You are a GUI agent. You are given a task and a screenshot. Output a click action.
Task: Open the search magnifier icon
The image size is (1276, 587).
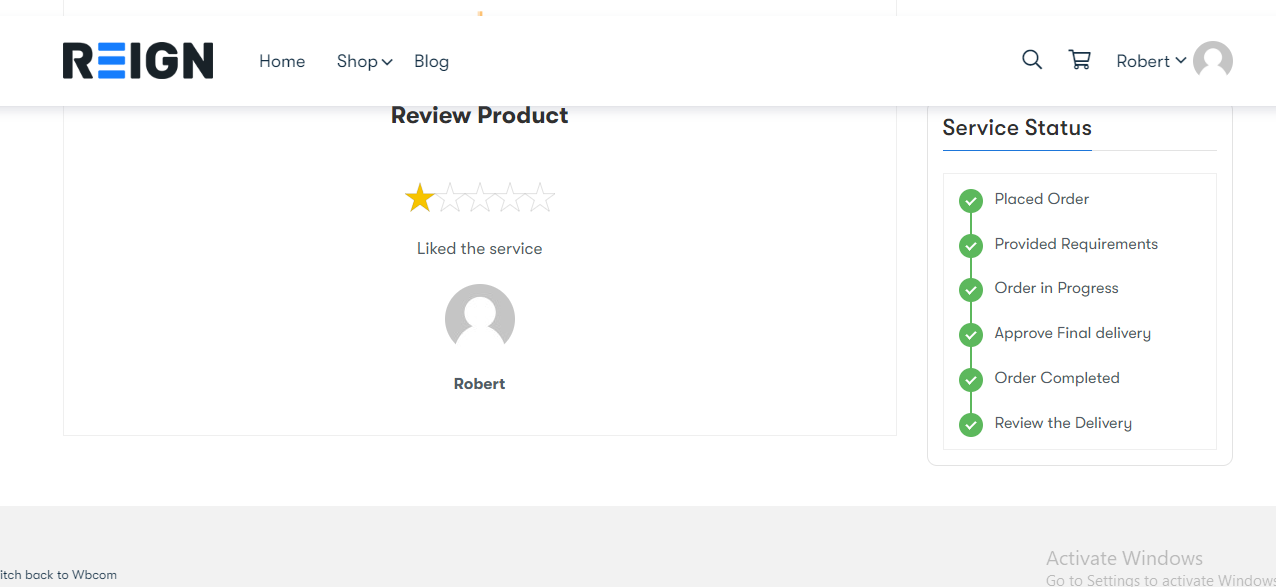point(1032,60)
